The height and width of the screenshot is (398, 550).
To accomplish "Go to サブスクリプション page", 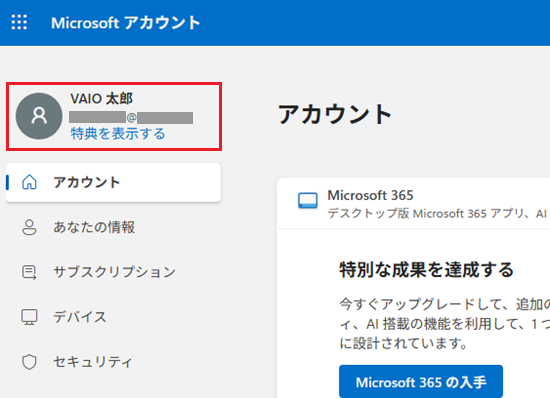I will (113, 272).
